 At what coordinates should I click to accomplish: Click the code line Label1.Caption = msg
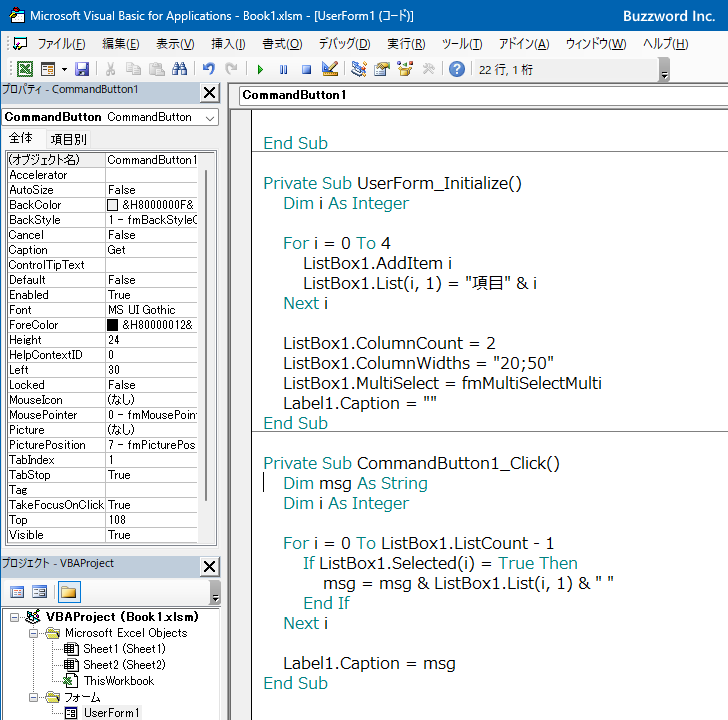tap(369, 663)
